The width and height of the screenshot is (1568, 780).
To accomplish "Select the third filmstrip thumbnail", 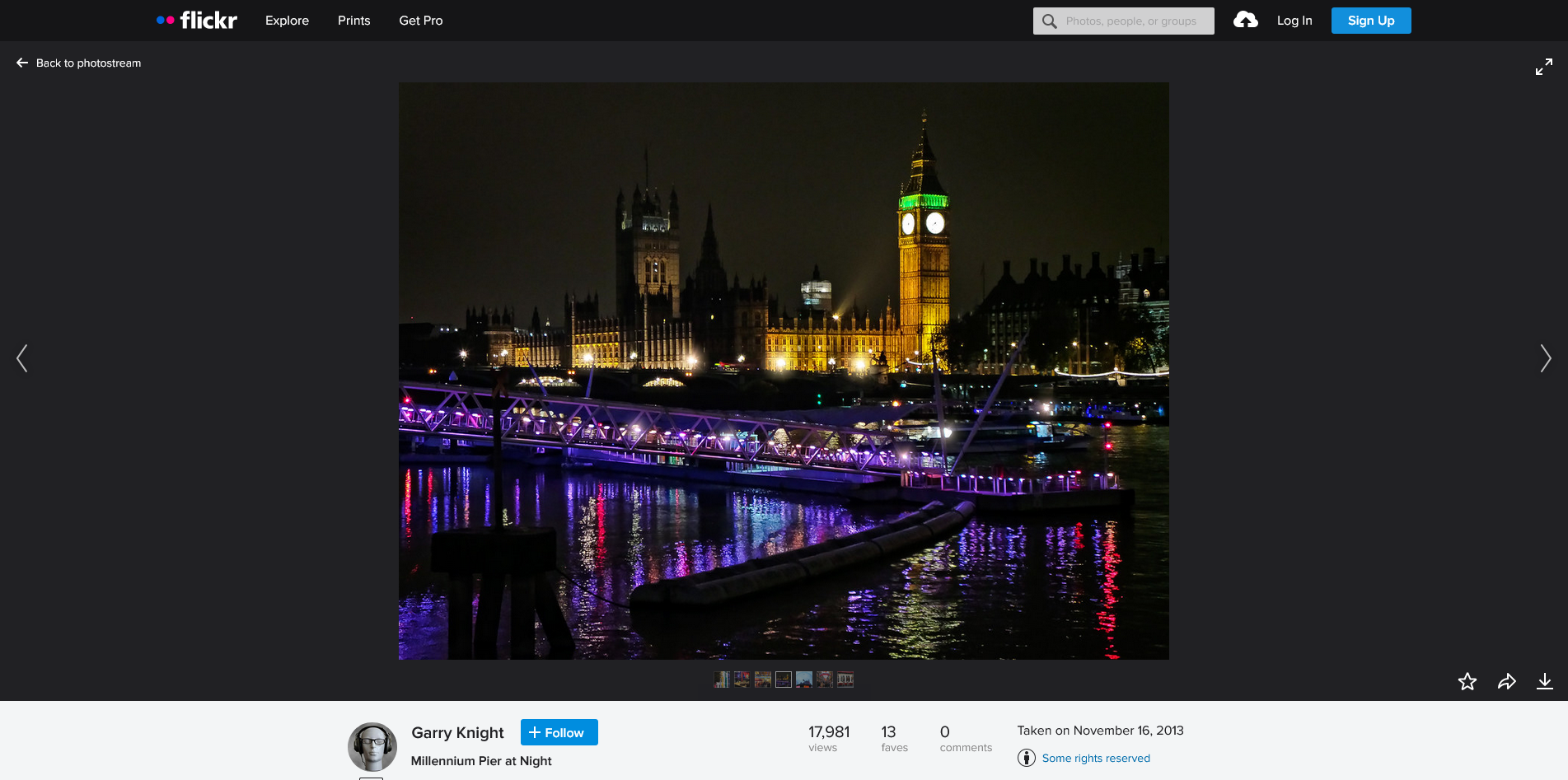I will tap(763, 680).
